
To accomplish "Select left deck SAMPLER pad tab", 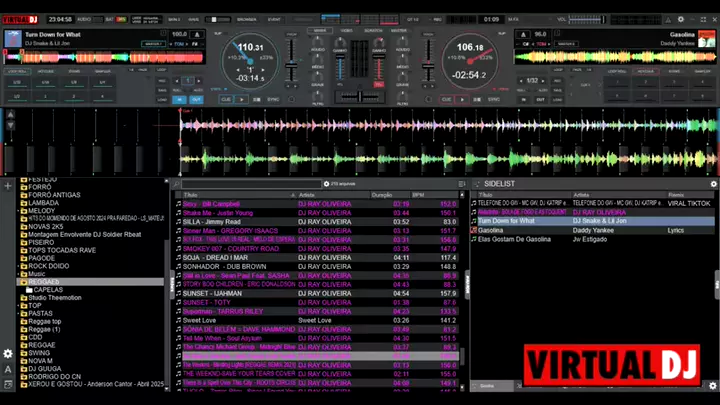I will [102, 72].
